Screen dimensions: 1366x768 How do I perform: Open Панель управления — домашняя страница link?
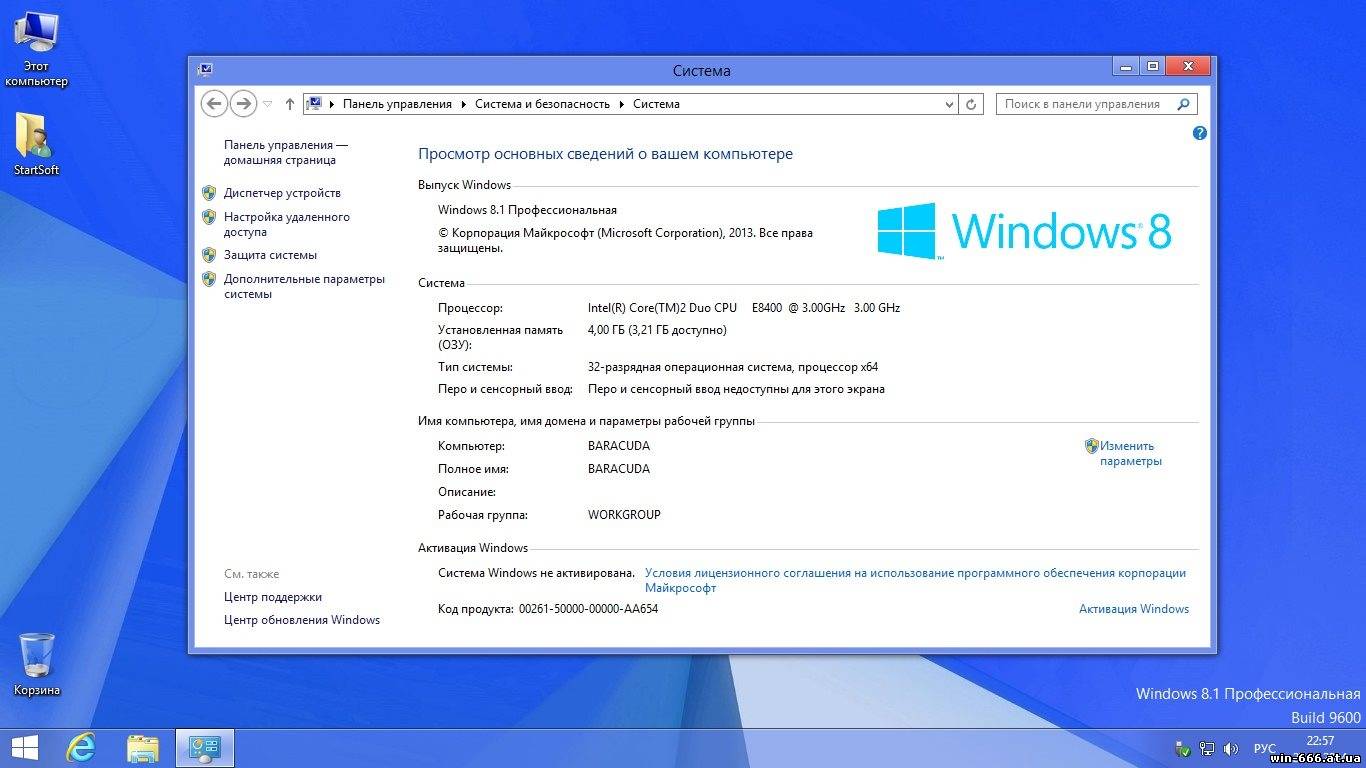286,152
